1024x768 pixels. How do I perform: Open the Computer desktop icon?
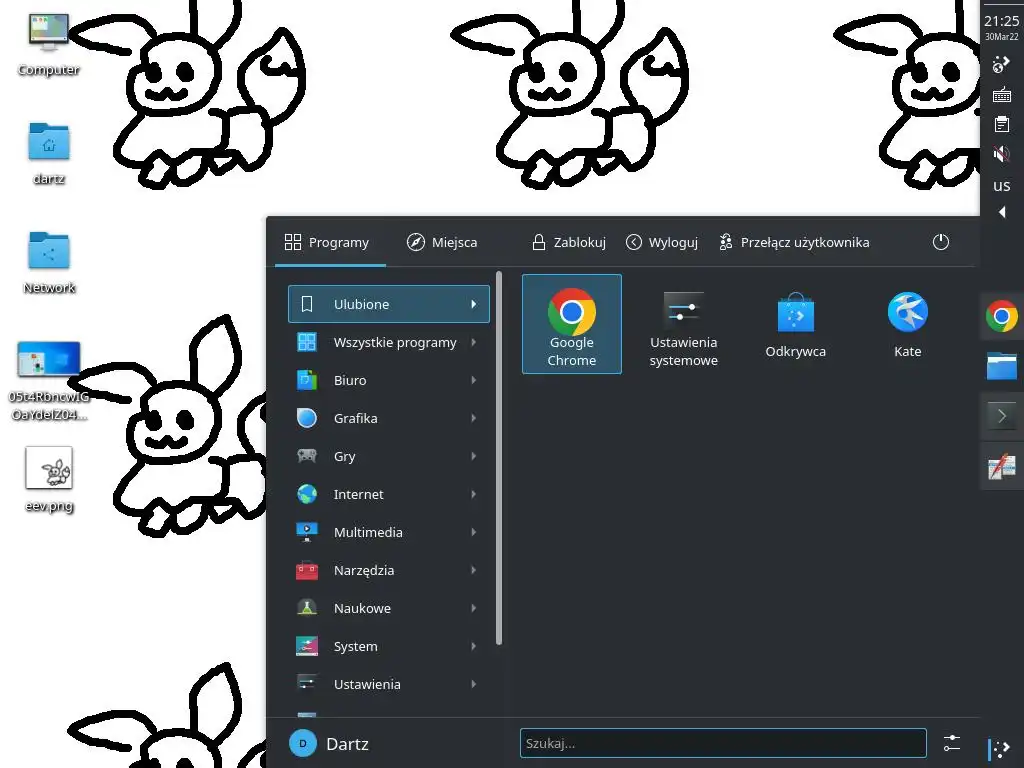(48, 44)
